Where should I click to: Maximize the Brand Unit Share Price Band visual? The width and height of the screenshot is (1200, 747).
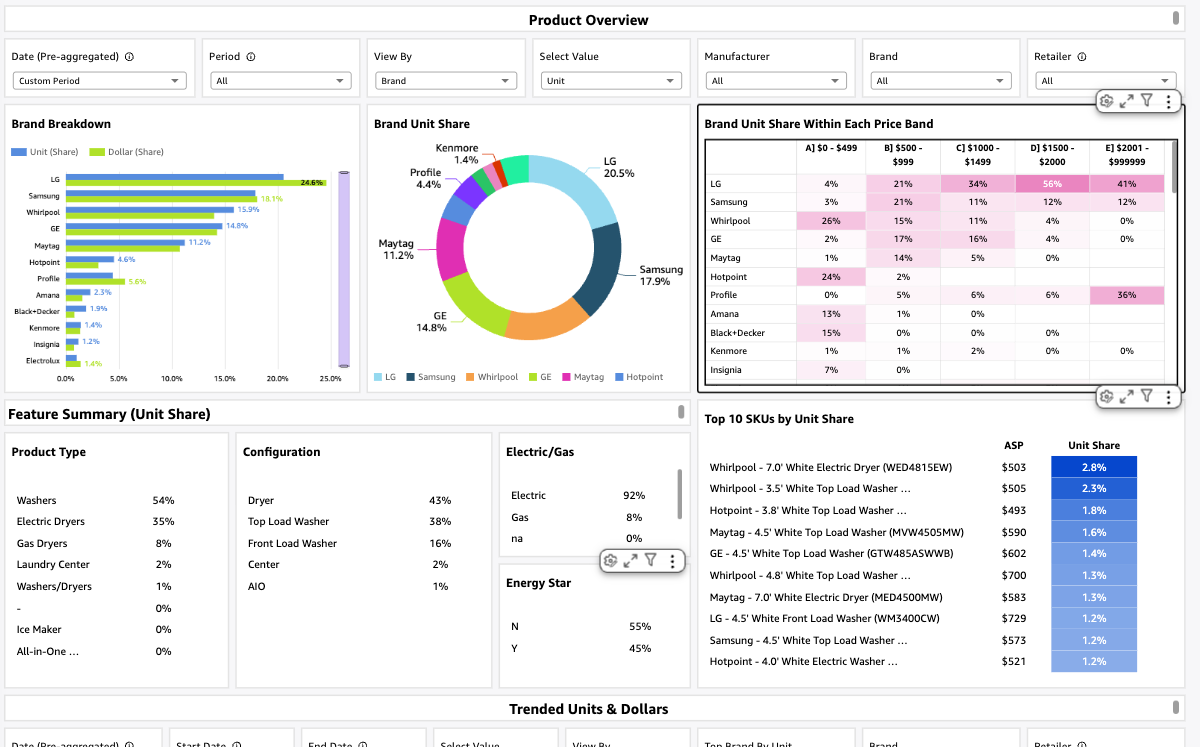1127,101
